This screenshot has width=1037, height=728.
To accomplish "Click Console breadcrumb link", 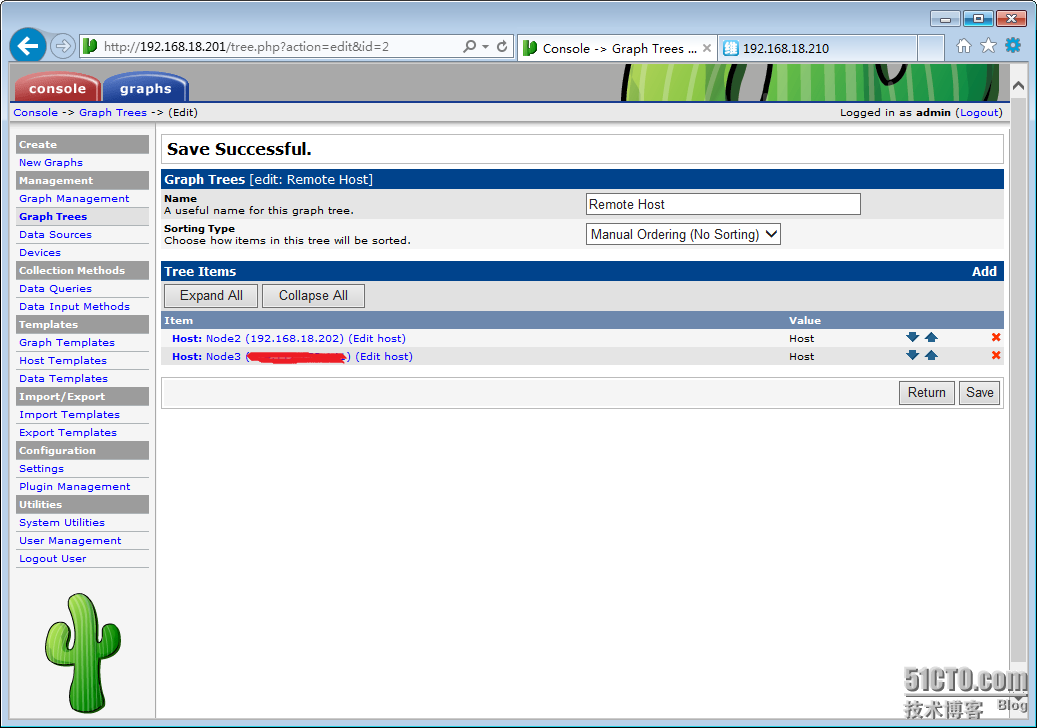I will (x=36, y=112).
